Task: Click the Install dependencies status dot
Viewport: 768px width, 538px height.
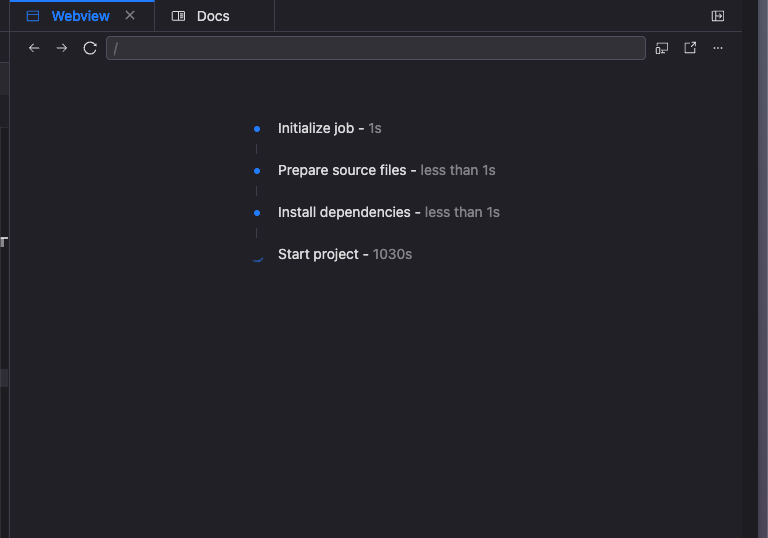Action: tap(257, 213)
